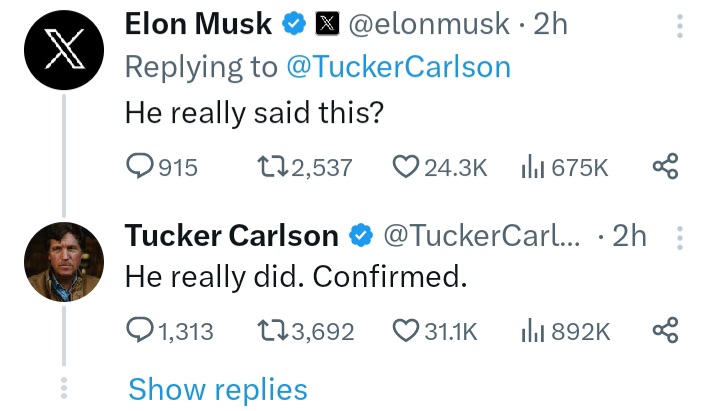720x411 pixels.
Task: Open more options menu on the second tweet
Action: [680, 238]
